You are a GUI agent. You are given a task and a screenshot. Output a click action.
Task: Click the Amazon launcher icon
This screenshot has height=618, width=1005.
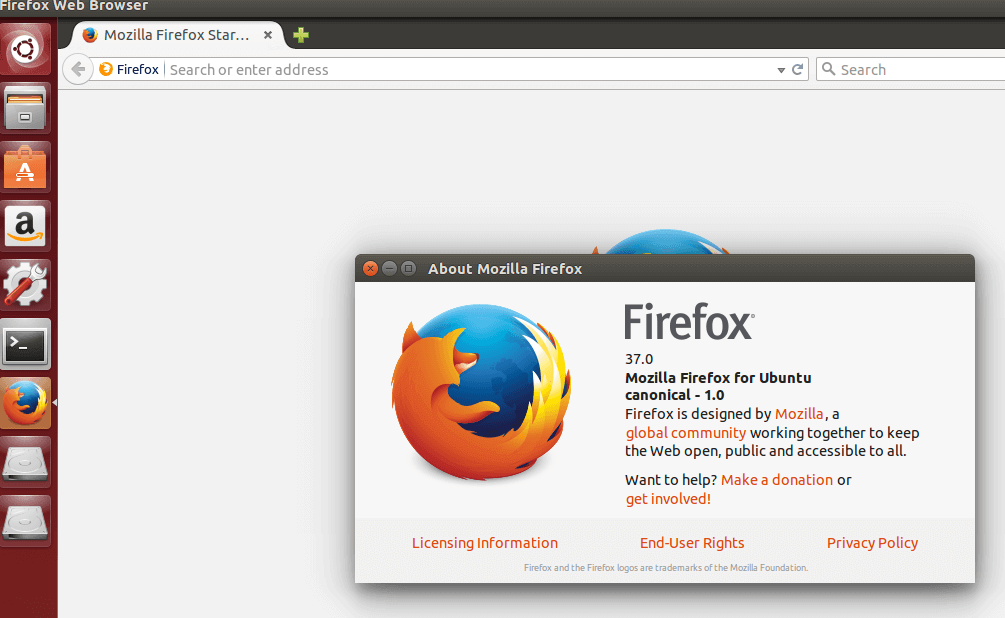pyautogui.click(x=26, y=226)
